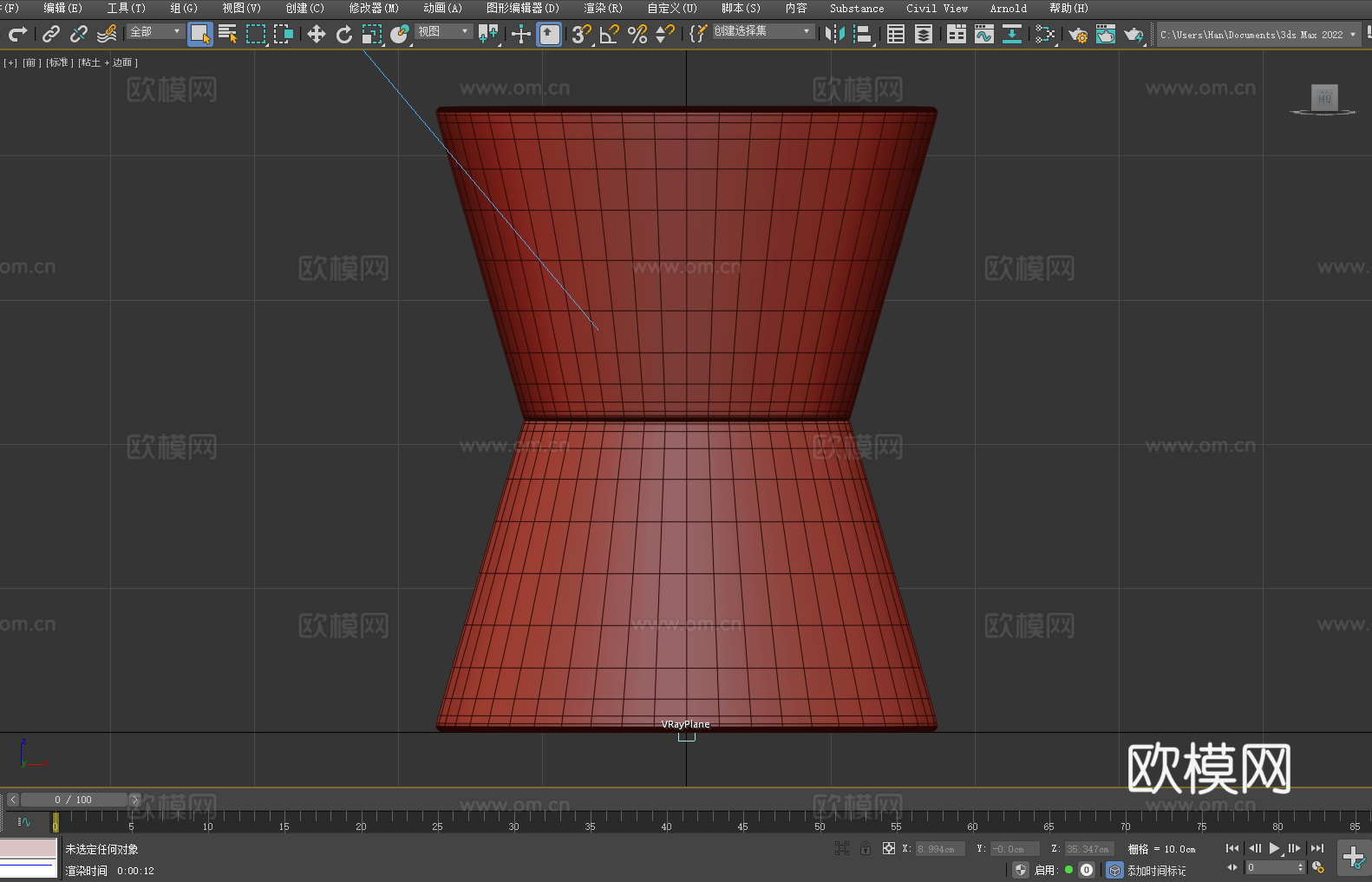
Task: Click the Redo arrow icon
Action: pos(17,34)
